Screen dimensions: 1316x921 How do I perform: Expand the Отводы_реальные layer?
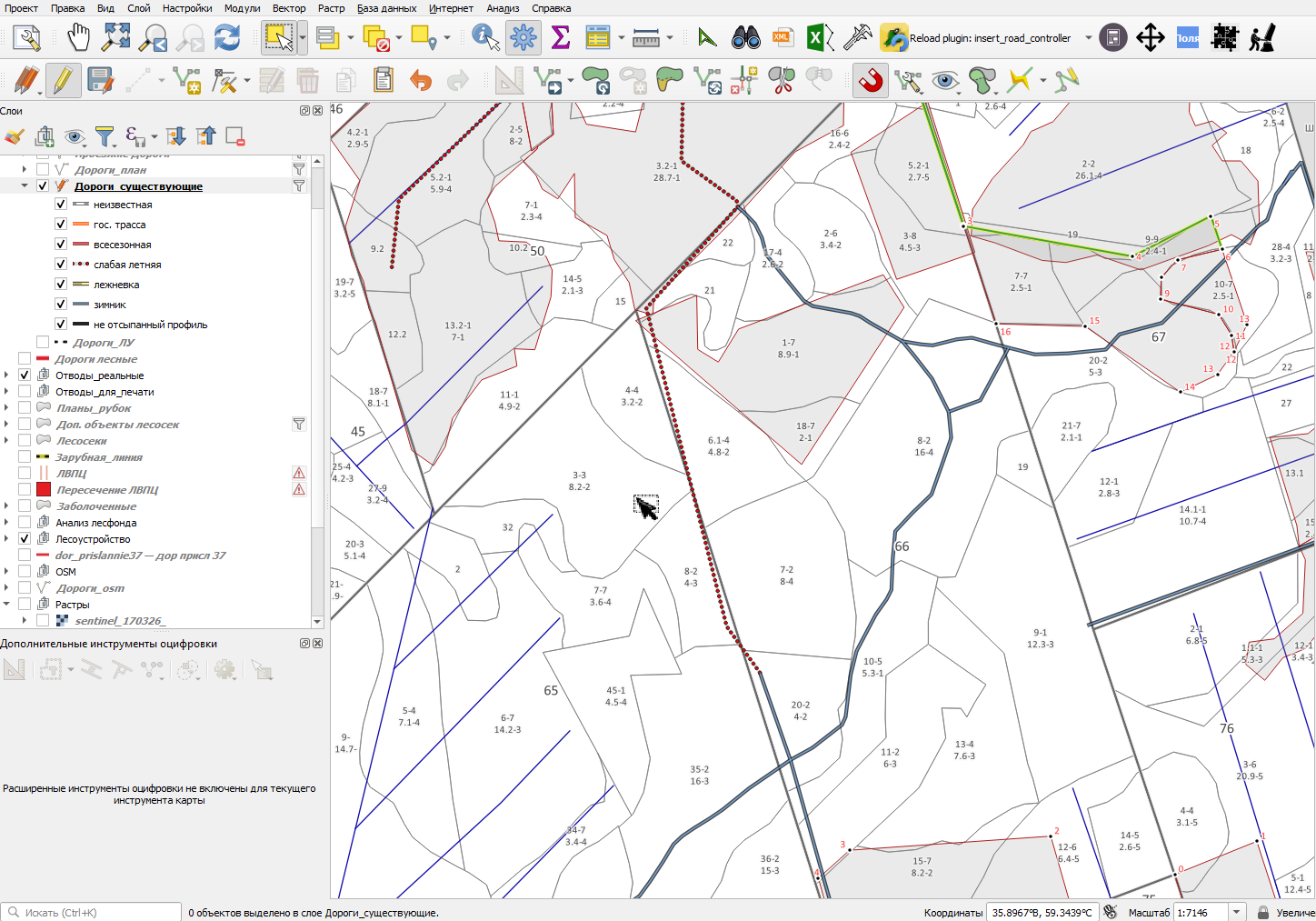[x=6, y=375]
